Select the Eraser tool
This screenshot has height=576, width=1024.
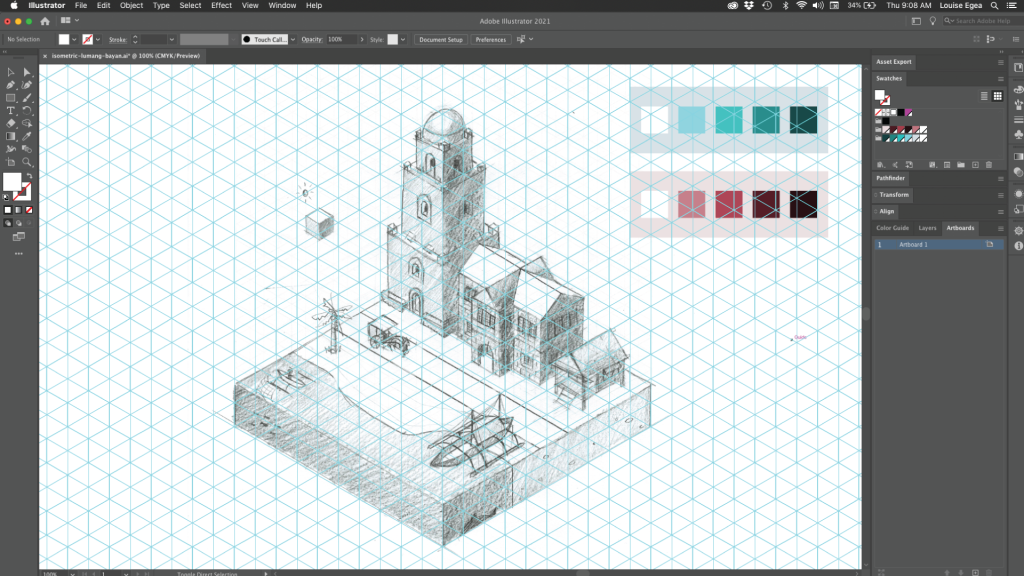click(x=11, y=123)
